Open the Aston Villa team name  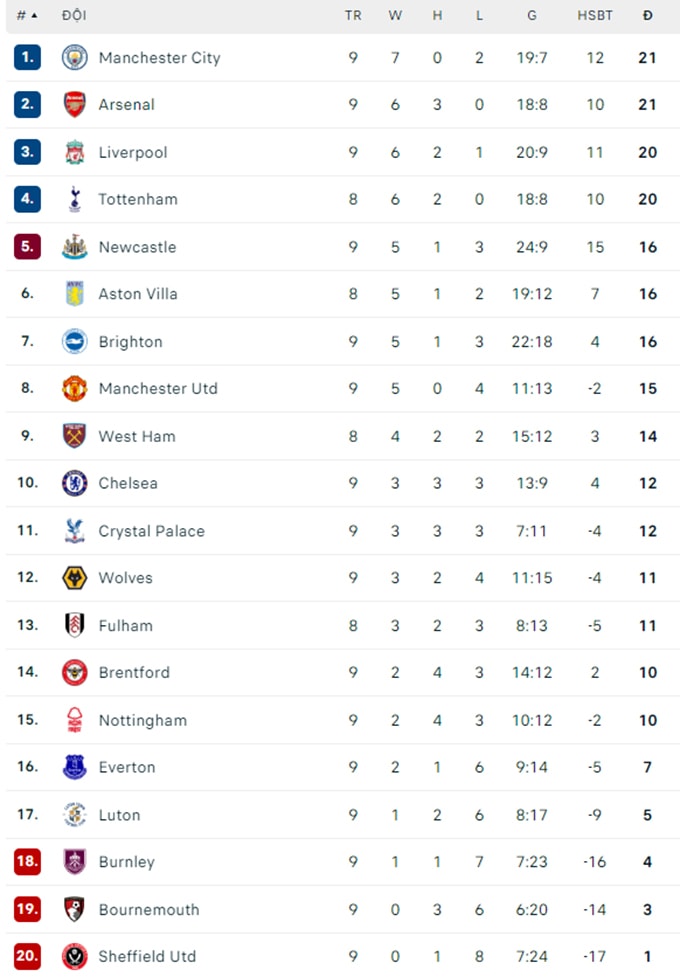[x=138, y=294]
